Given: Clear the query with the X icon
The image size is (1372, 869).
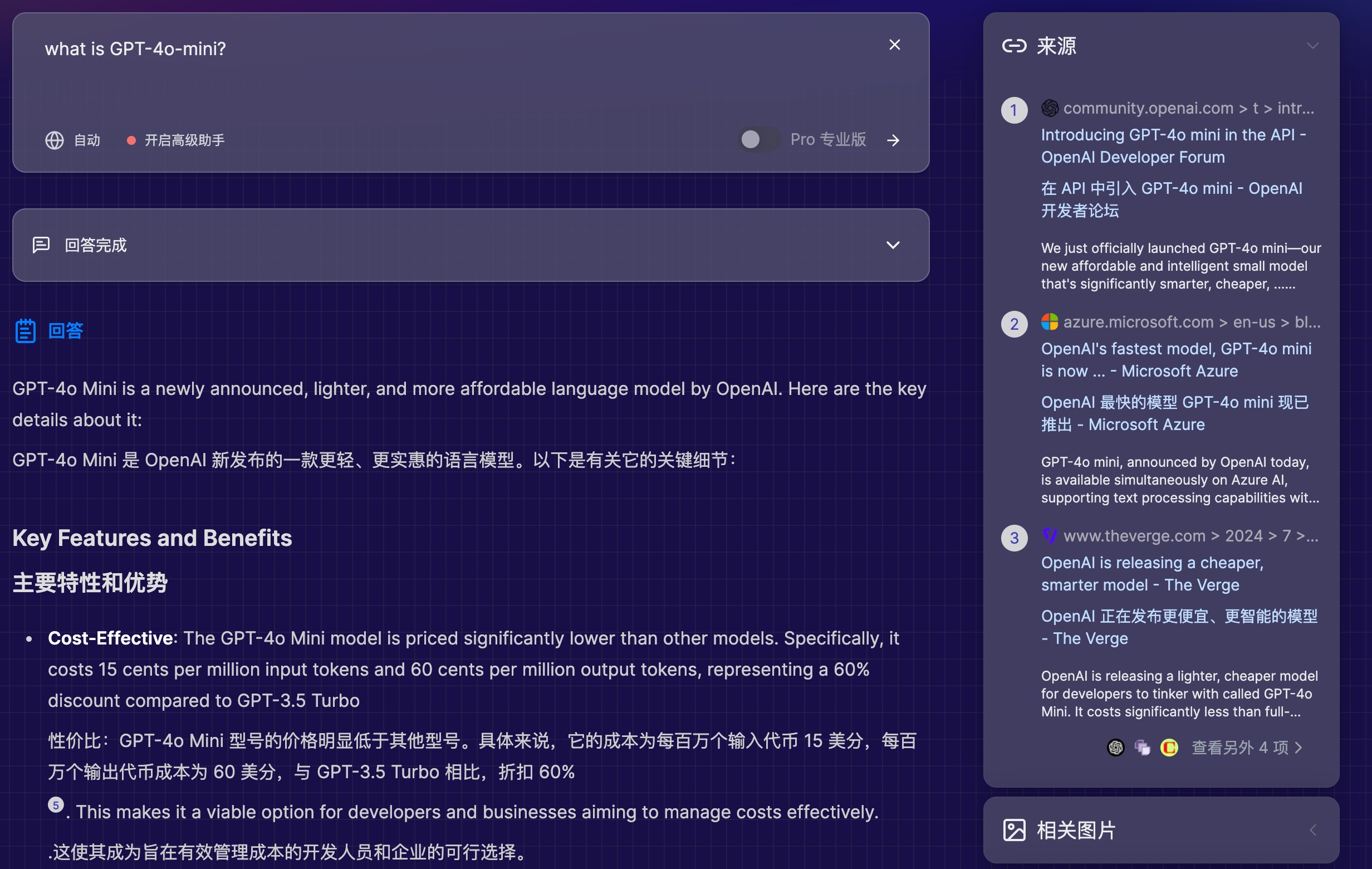Looking at the screenshot, I should (895, 45).
